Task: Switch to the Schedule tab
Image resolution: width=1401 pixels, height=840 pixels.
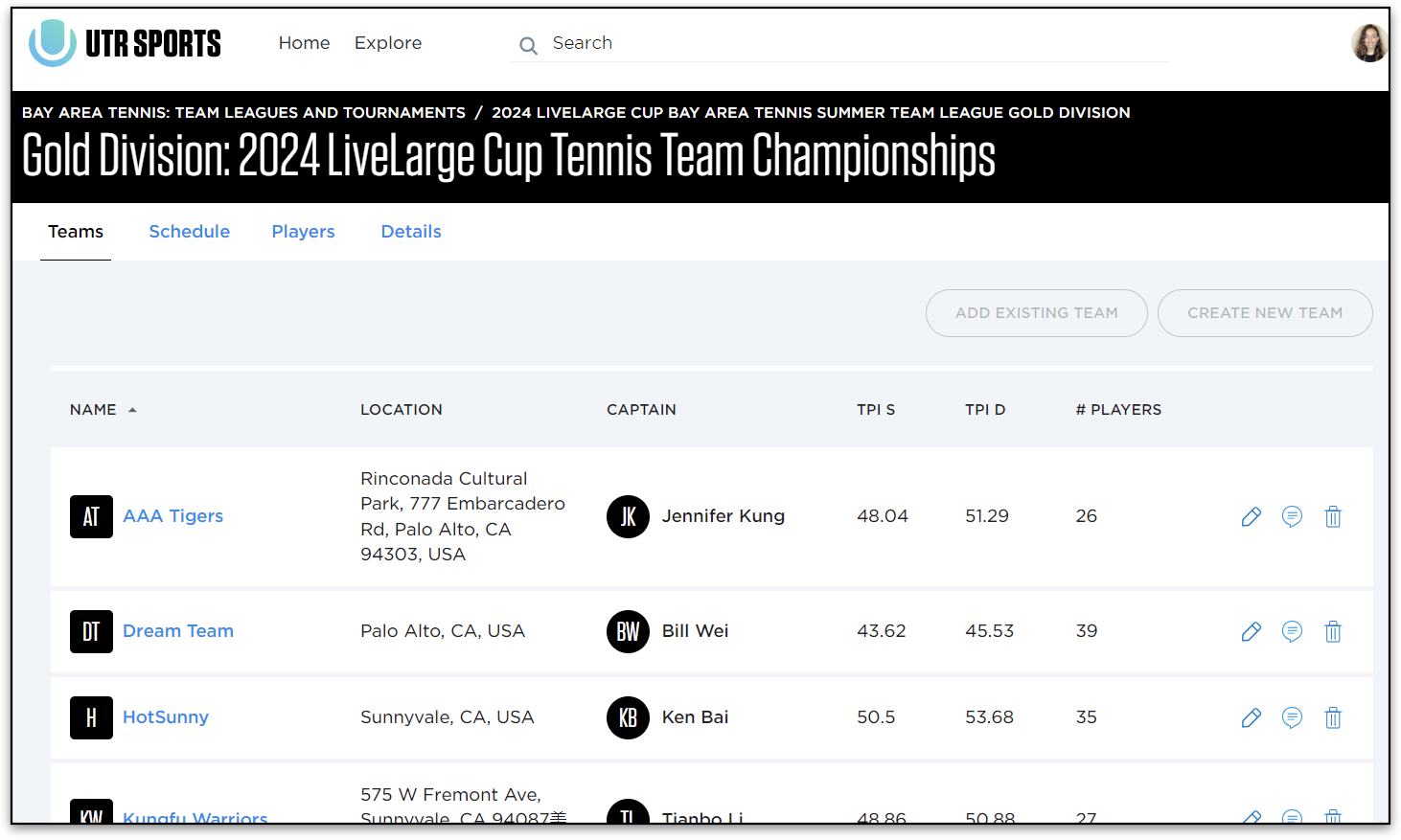Action: point(189,231)
